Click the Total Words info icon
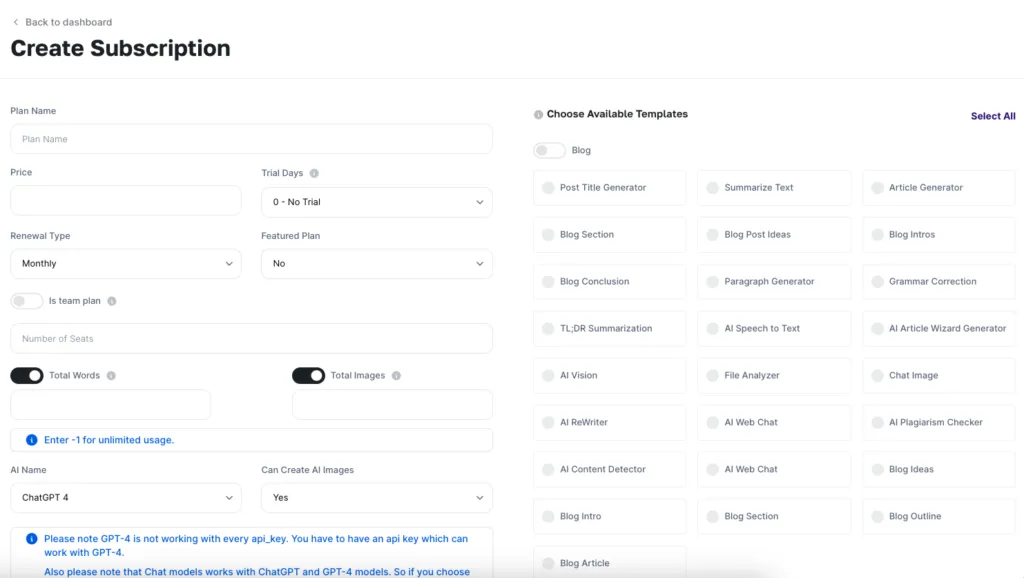This screenshot has width=1024, height=578. 111,376
